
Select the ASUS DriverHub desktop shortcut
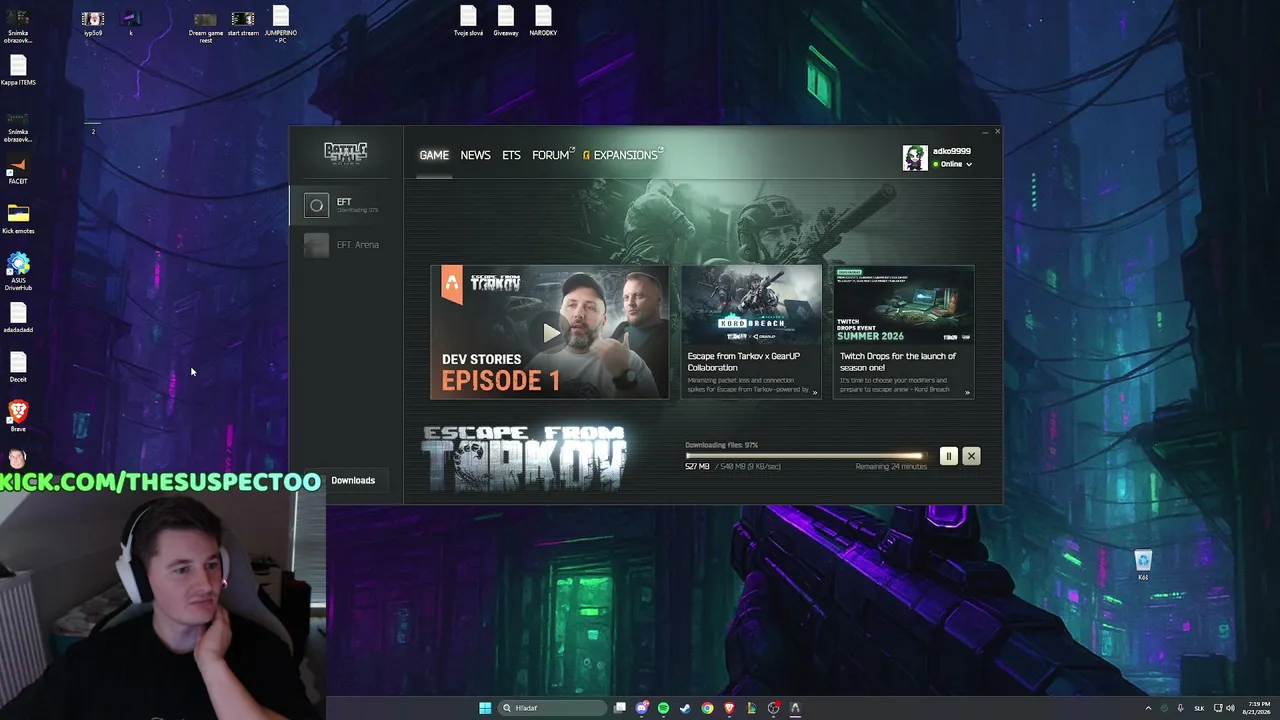click(x=18, y=272)
